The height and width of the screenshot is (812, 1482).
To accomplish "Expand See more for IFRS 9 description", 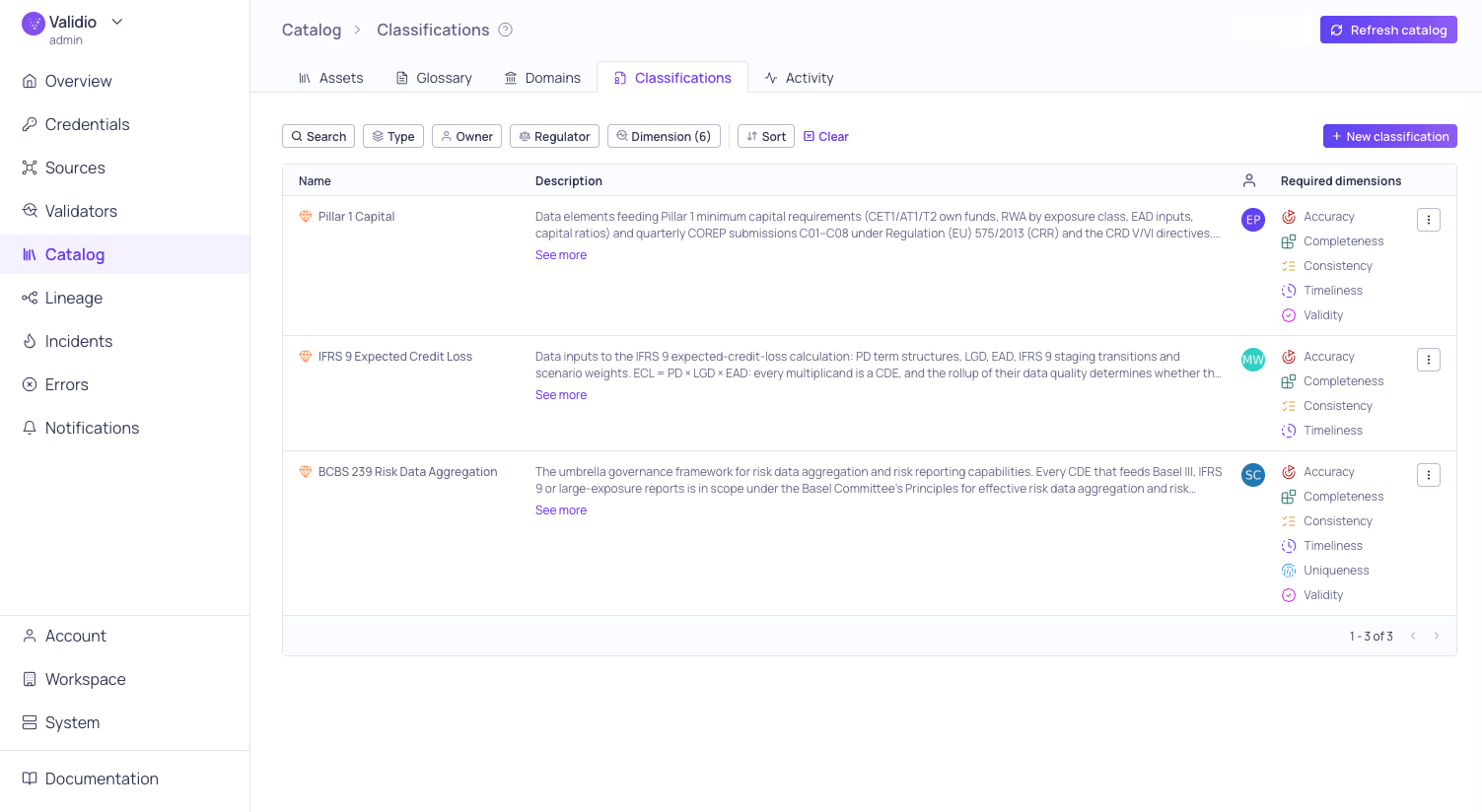I will coord(561,395).
